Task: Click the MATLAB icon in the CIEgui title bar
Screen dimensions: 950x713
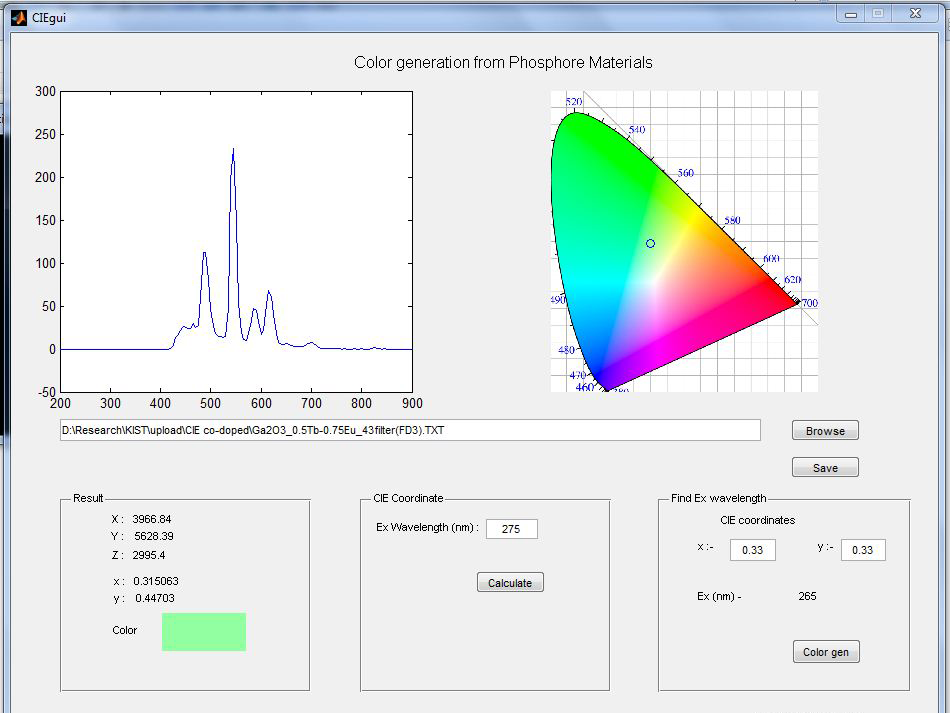Action: [19, 17]
